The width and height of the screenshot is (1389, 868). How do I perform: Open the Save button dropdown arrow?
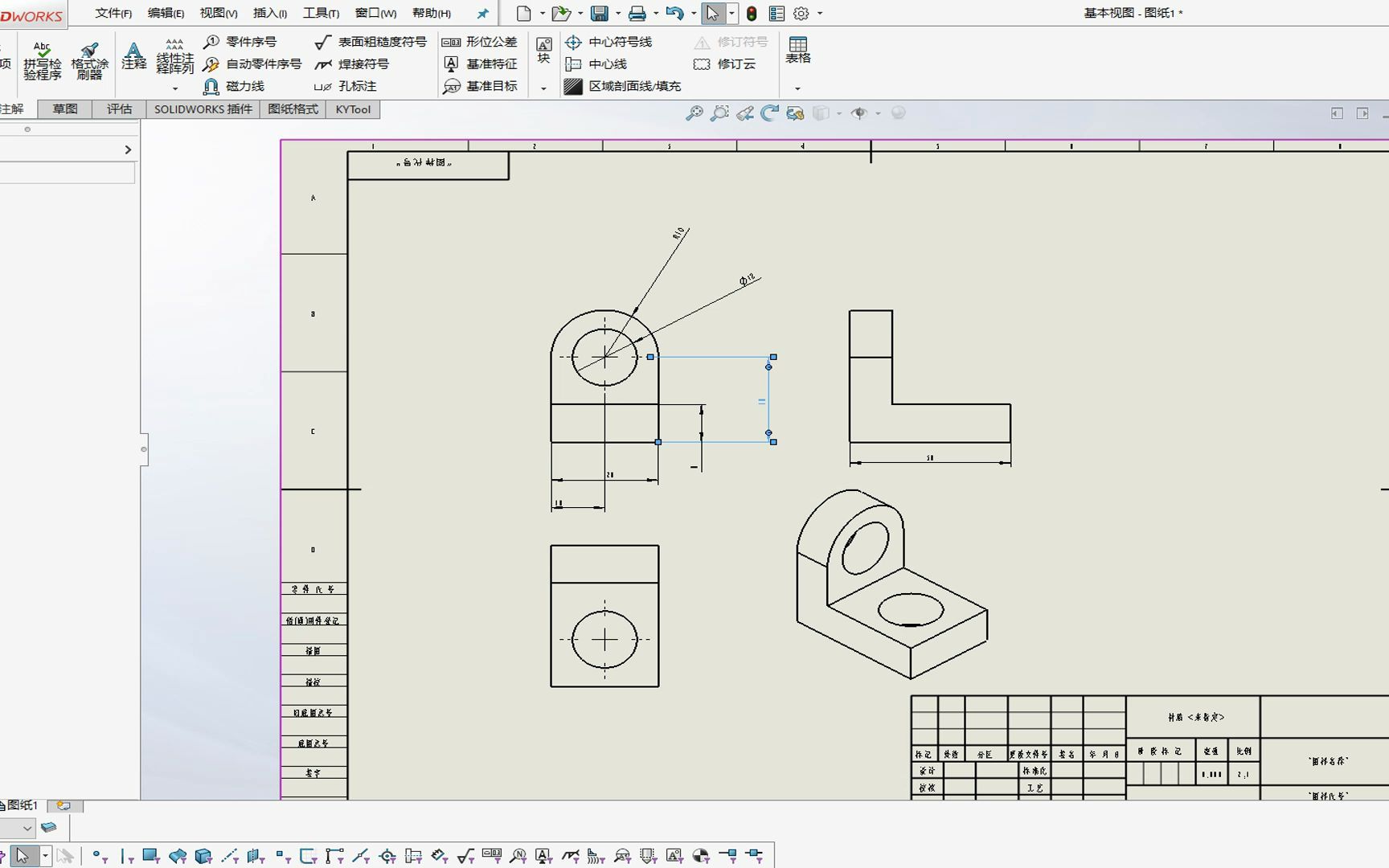click(617, 14)
